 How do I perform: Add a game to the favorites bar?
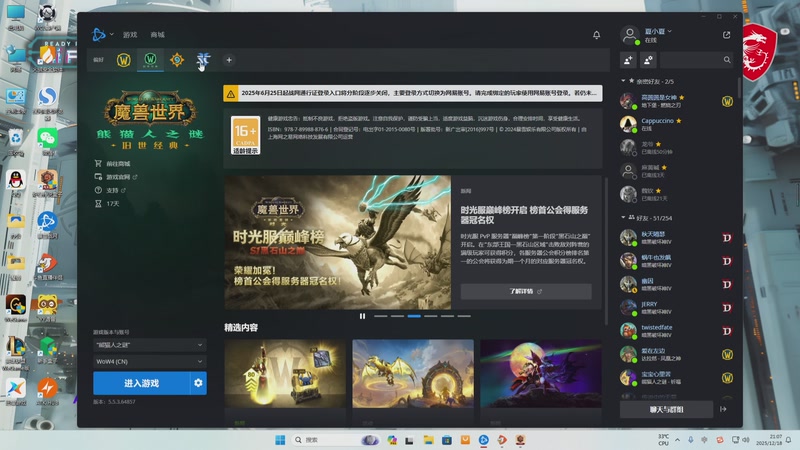tap(229, 60)
